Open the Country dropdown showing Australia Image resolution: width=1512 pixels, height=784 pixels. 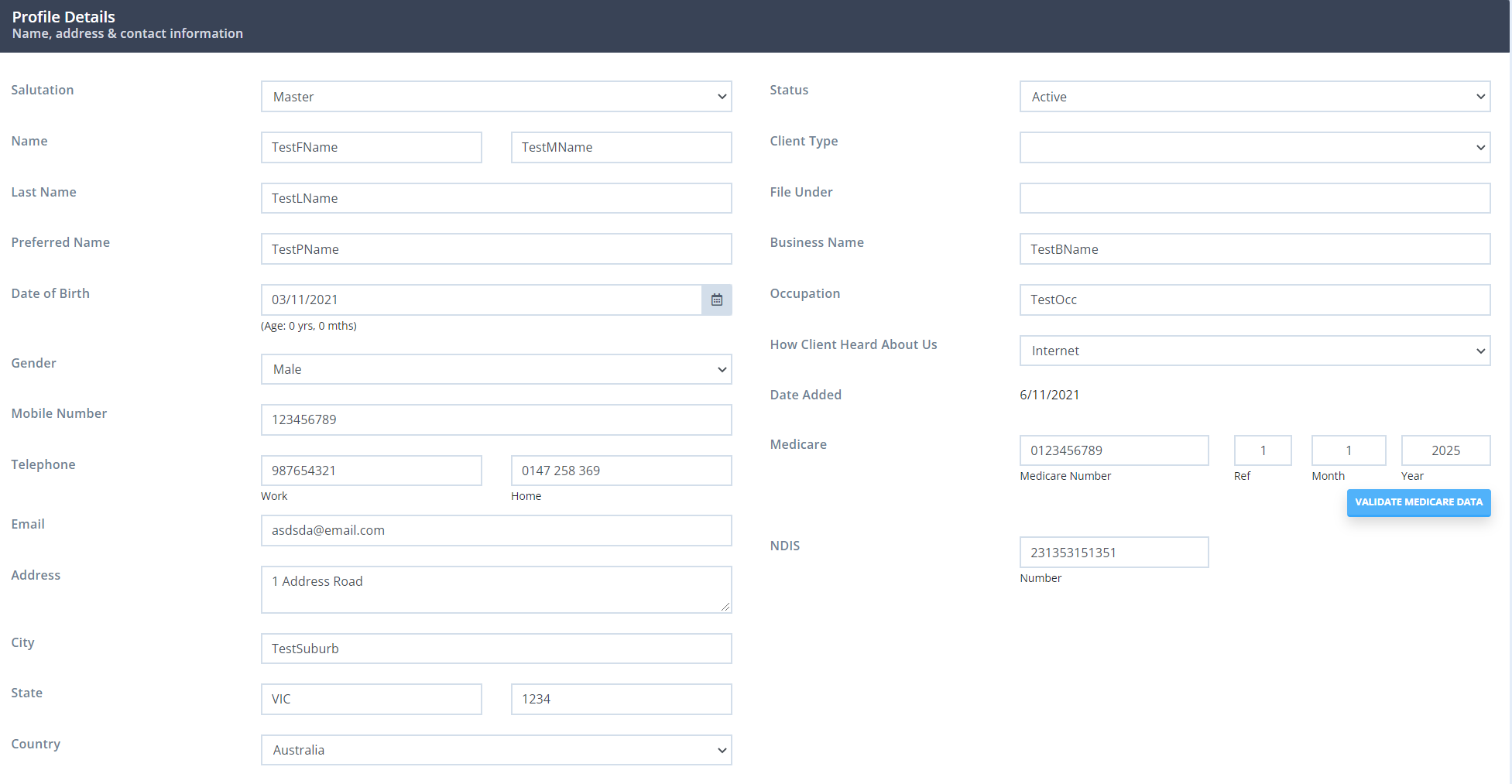[496, 750]
